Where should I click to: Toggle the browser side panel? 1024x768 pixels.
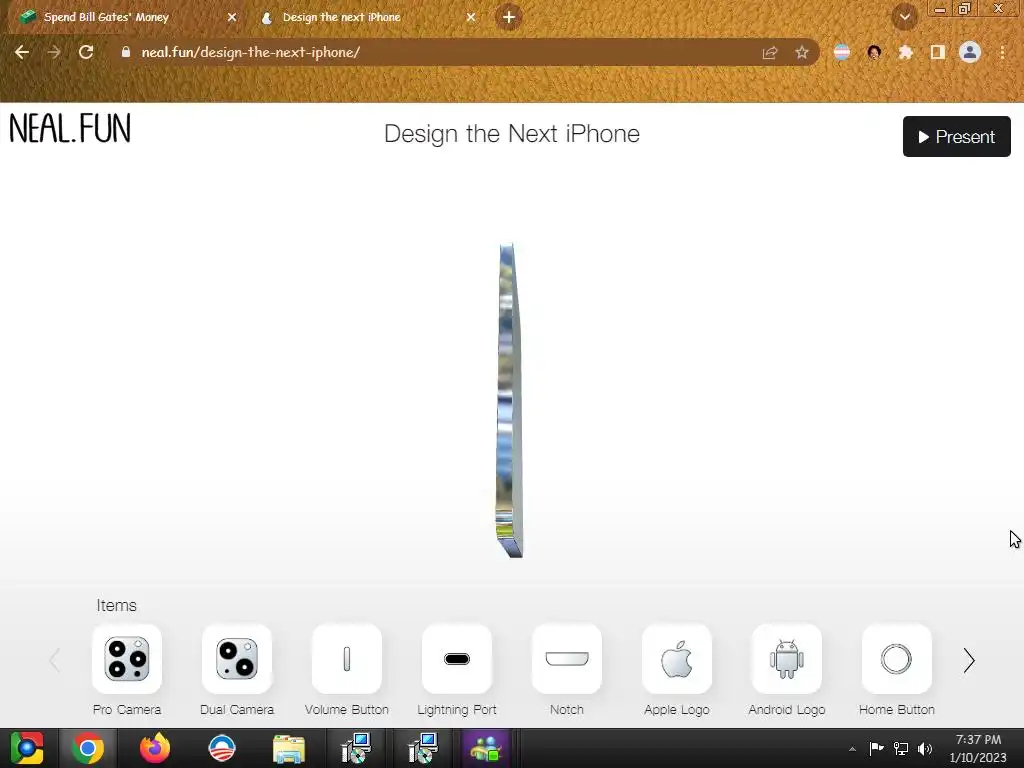938,52
